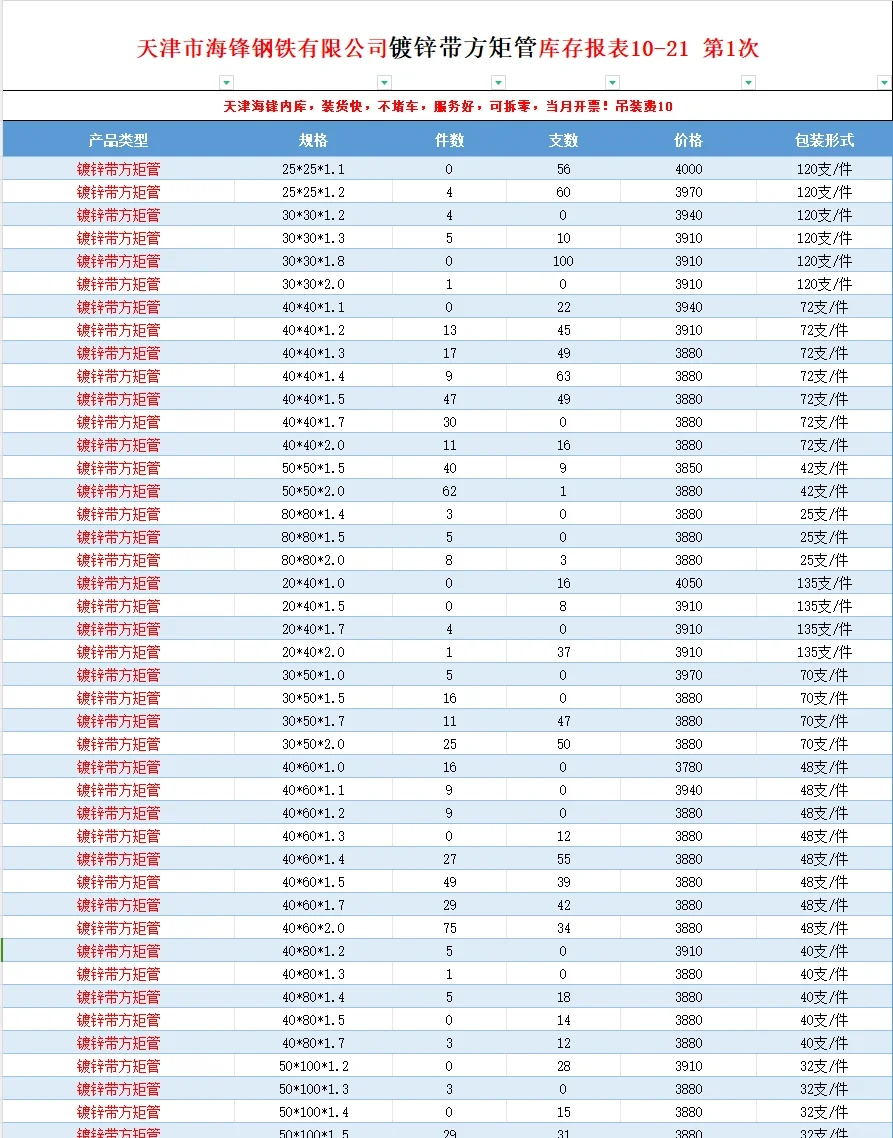
Task: Select the 件数 value 30 in the 40*40*1.7 row
Action: click(x=449, y=422)
